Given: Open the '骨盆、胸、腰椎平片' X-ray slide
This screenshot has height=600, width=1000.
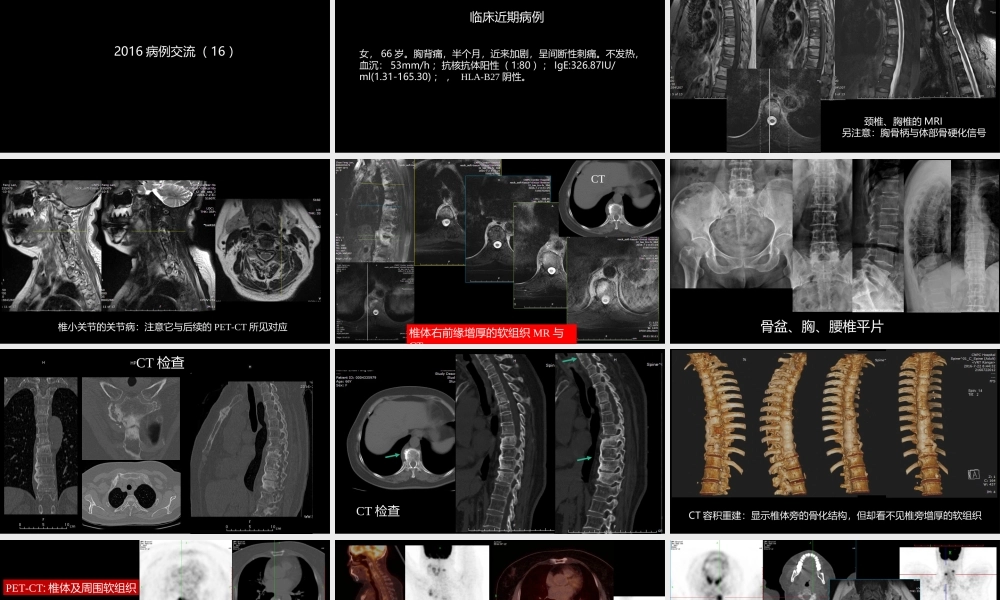Looking at the screenshot, I should [x=834, y=250].
